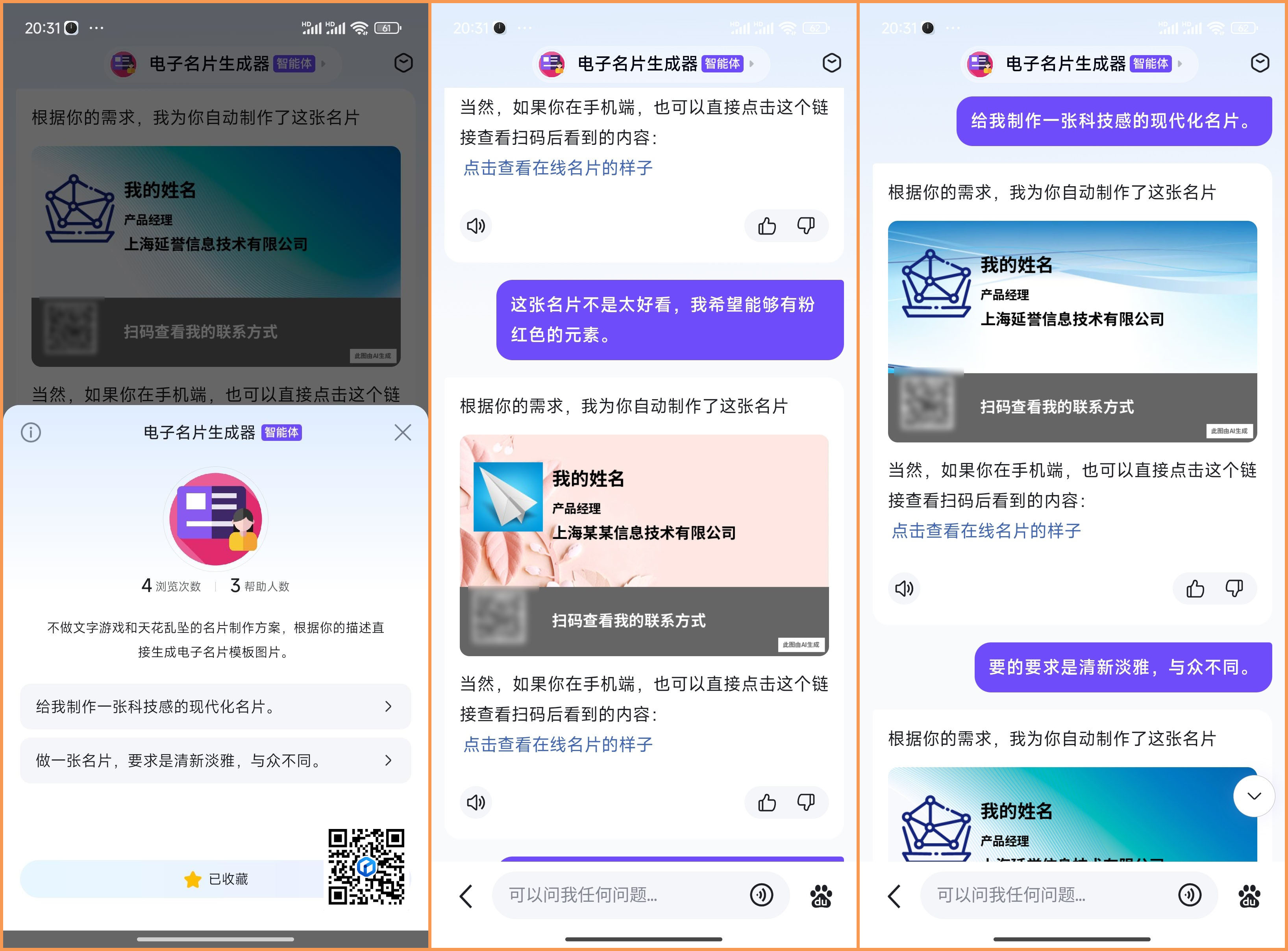Dislike the blue card reply in right screen
The height and width of the screenshot is (951, 1288).
click(1234, 588)
